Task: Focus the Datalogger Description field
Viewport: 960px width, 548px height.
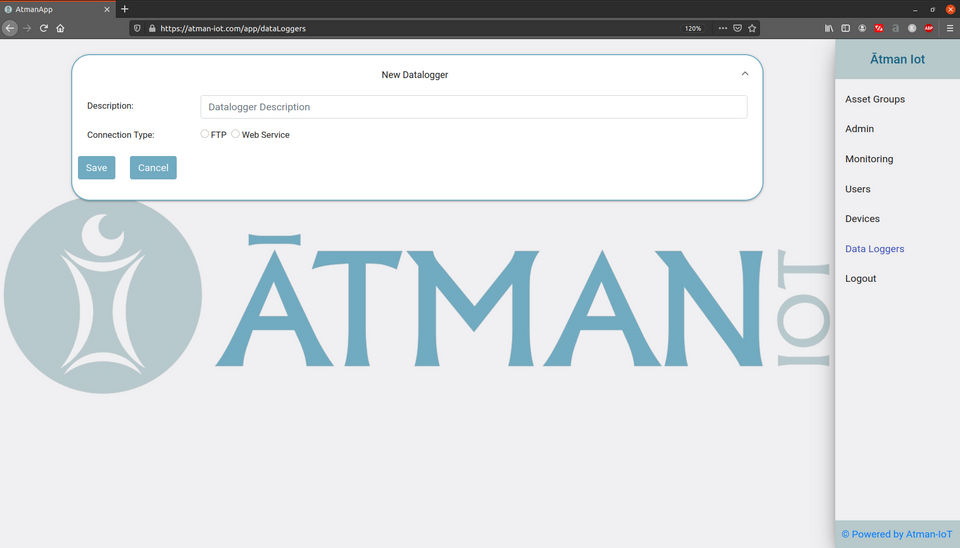Action: click(x=473, y=107)
